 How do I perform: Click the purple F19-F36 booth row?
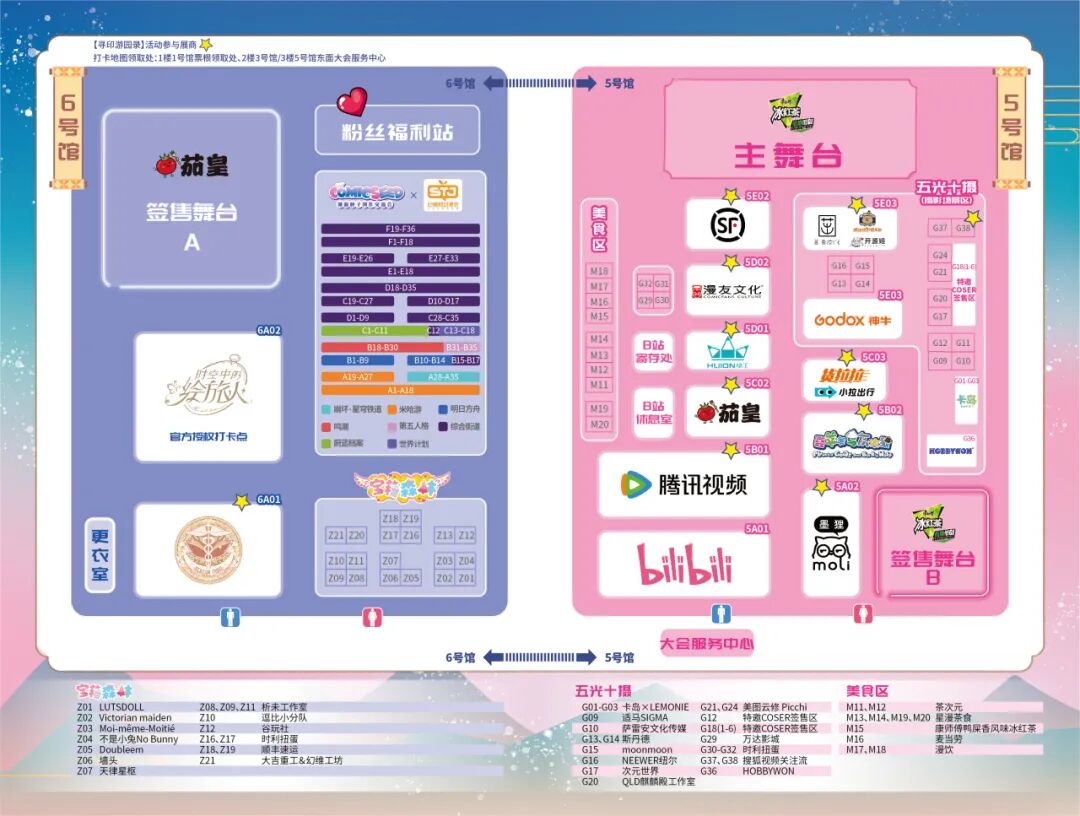click(400, 229)
